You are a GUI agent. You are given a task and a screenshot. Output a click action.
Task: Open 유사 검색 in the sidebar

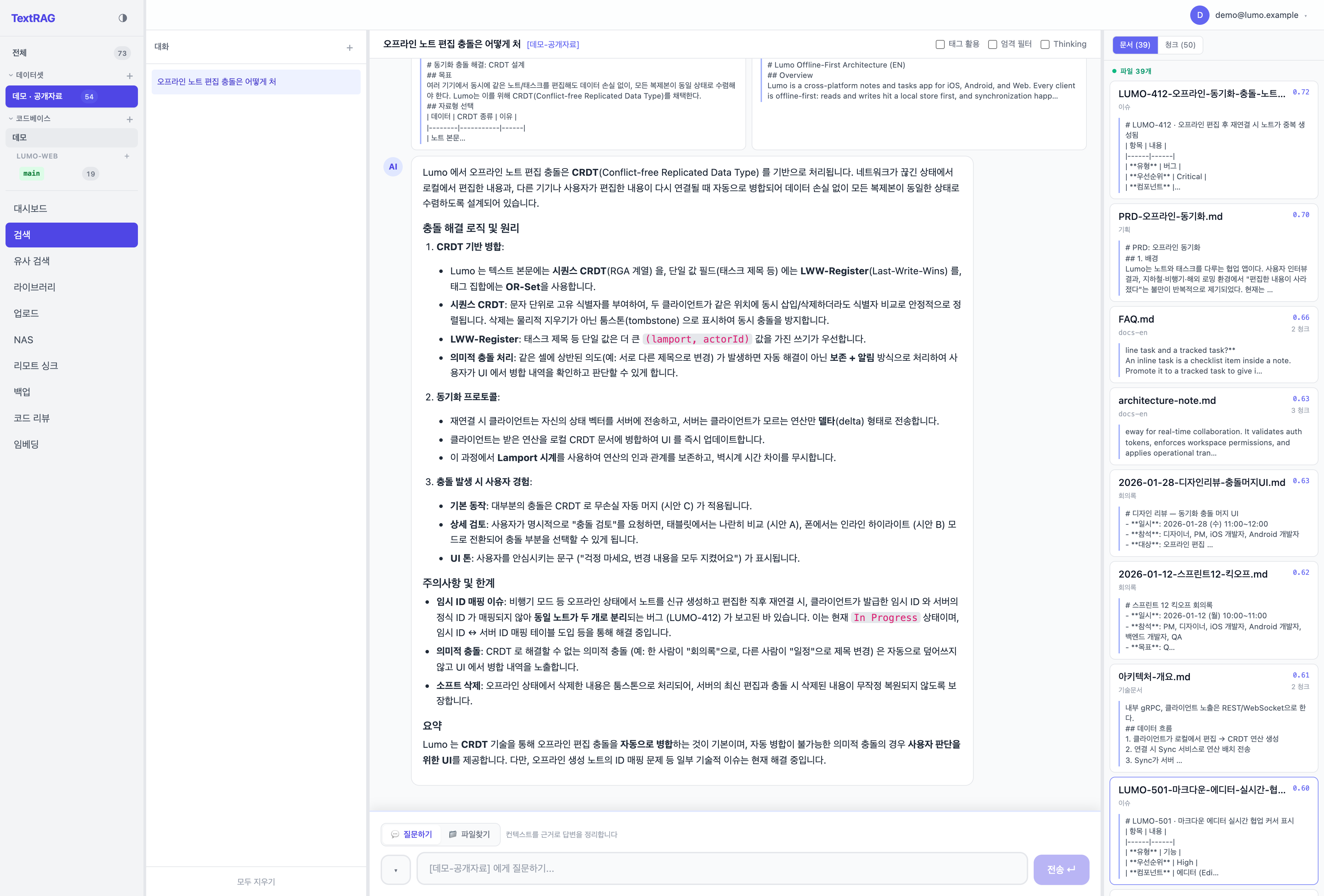click(x=72, y=261)
